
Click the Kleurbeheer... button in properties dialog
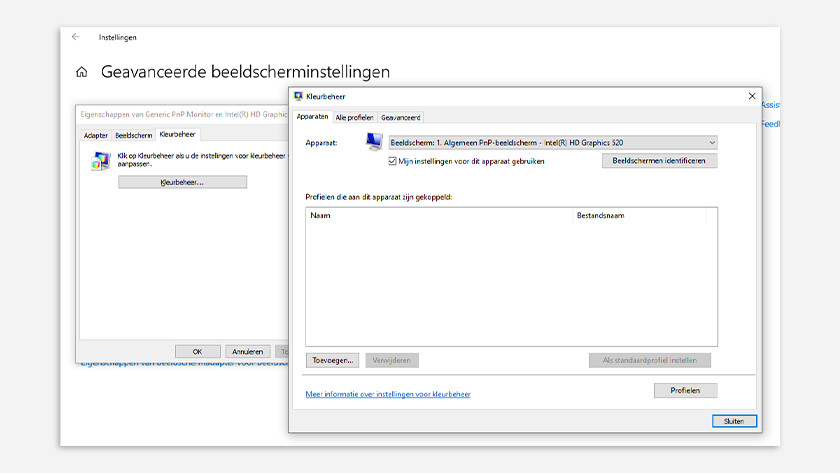[182, 182]
